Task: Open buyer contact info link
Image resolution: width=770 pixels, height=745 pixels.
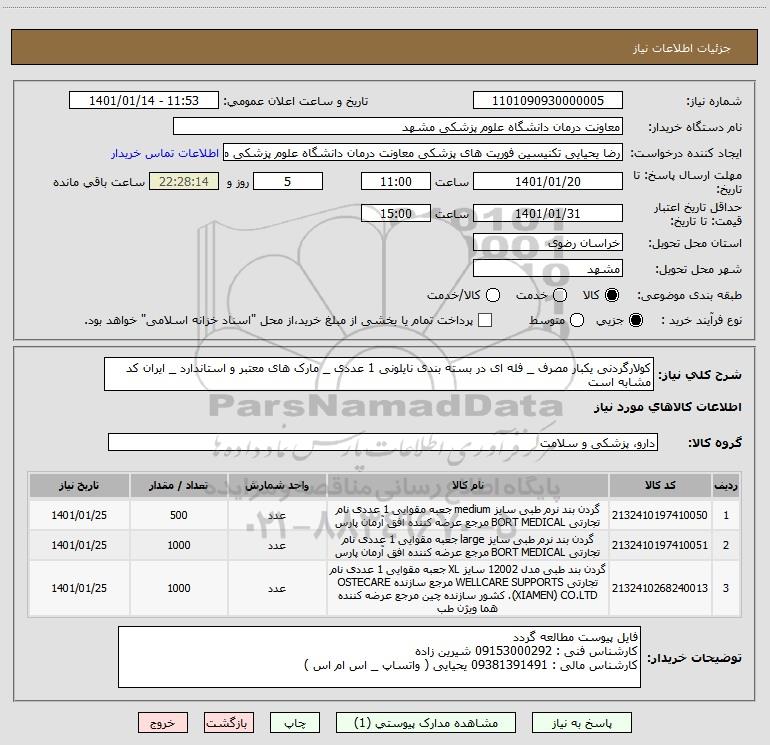Action: (x=165, y=153)
